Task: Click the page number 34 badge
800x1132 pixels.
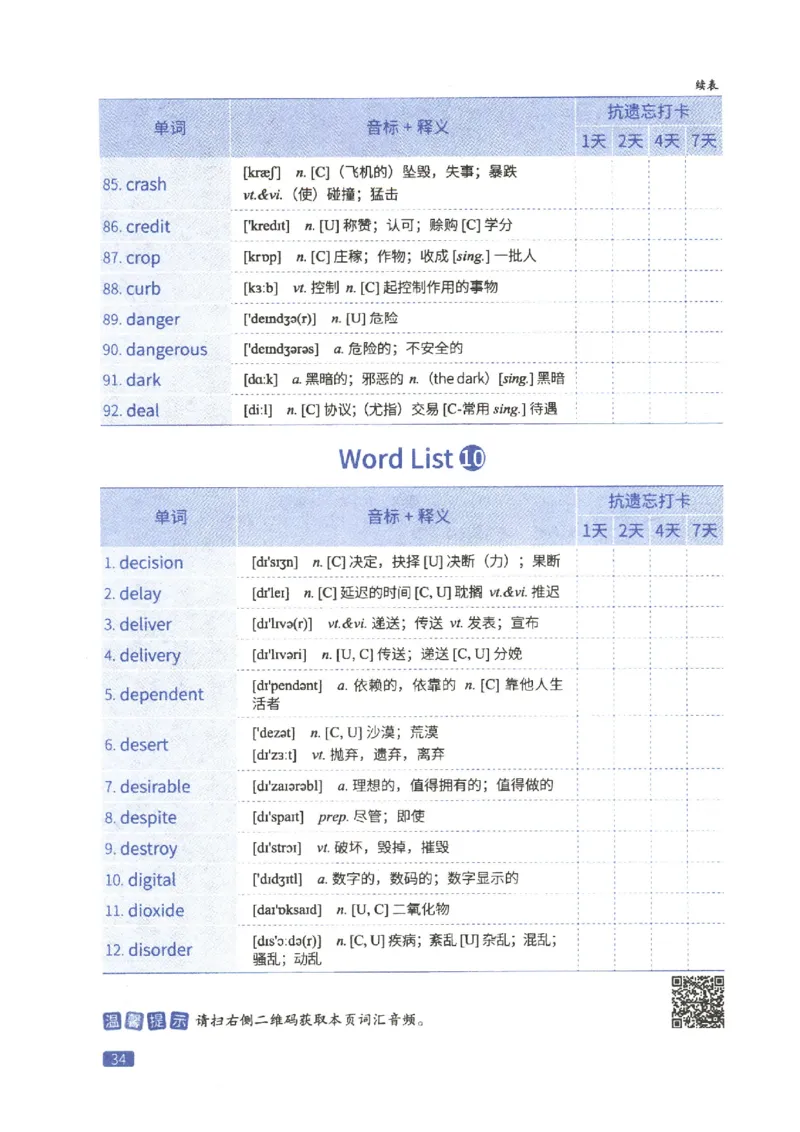Action: pos(117,1057)
